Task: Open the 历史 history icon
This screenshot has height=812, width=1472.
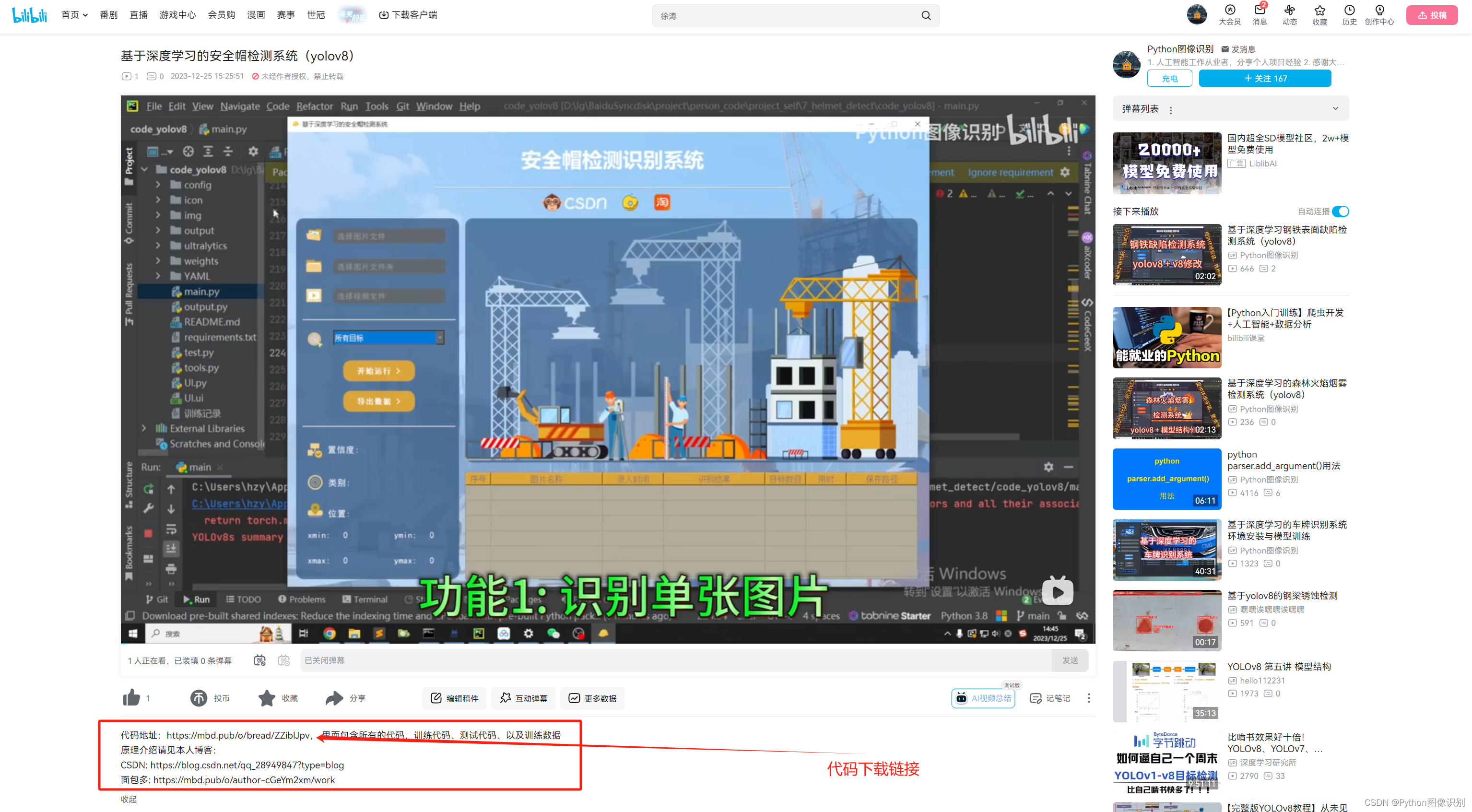Action: [x=1349, y=15]
